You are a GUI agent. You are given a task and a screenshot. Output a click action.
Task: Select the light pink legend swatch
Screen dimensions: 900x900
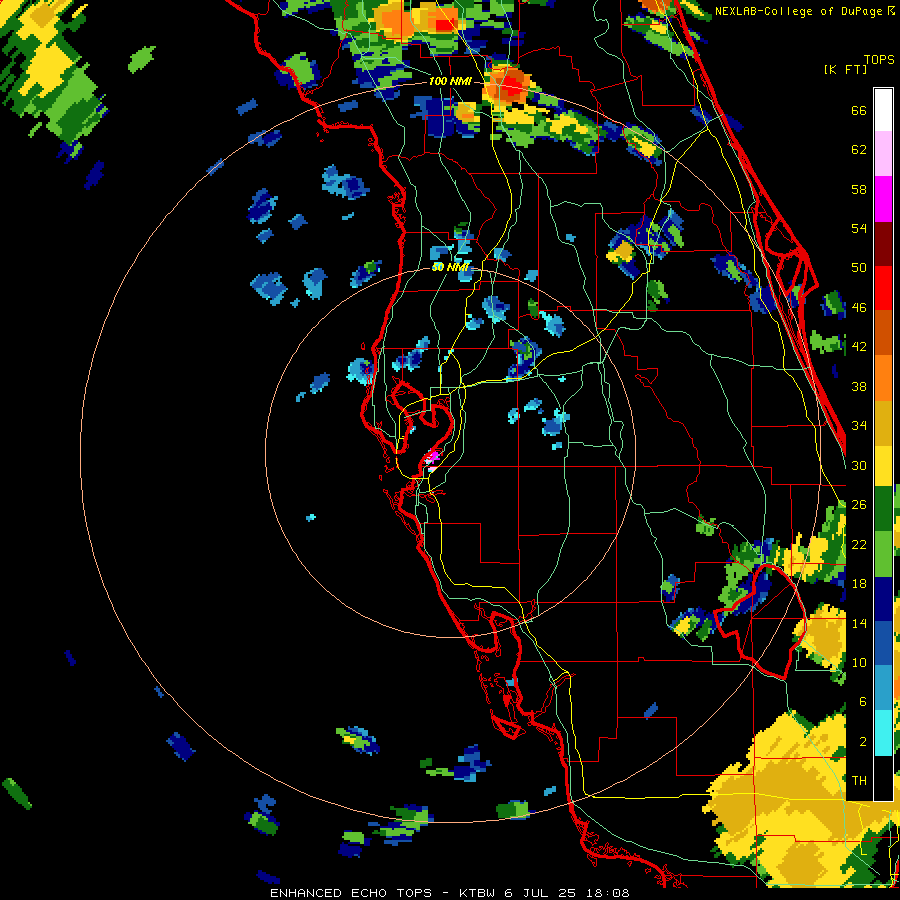point(883,154)
